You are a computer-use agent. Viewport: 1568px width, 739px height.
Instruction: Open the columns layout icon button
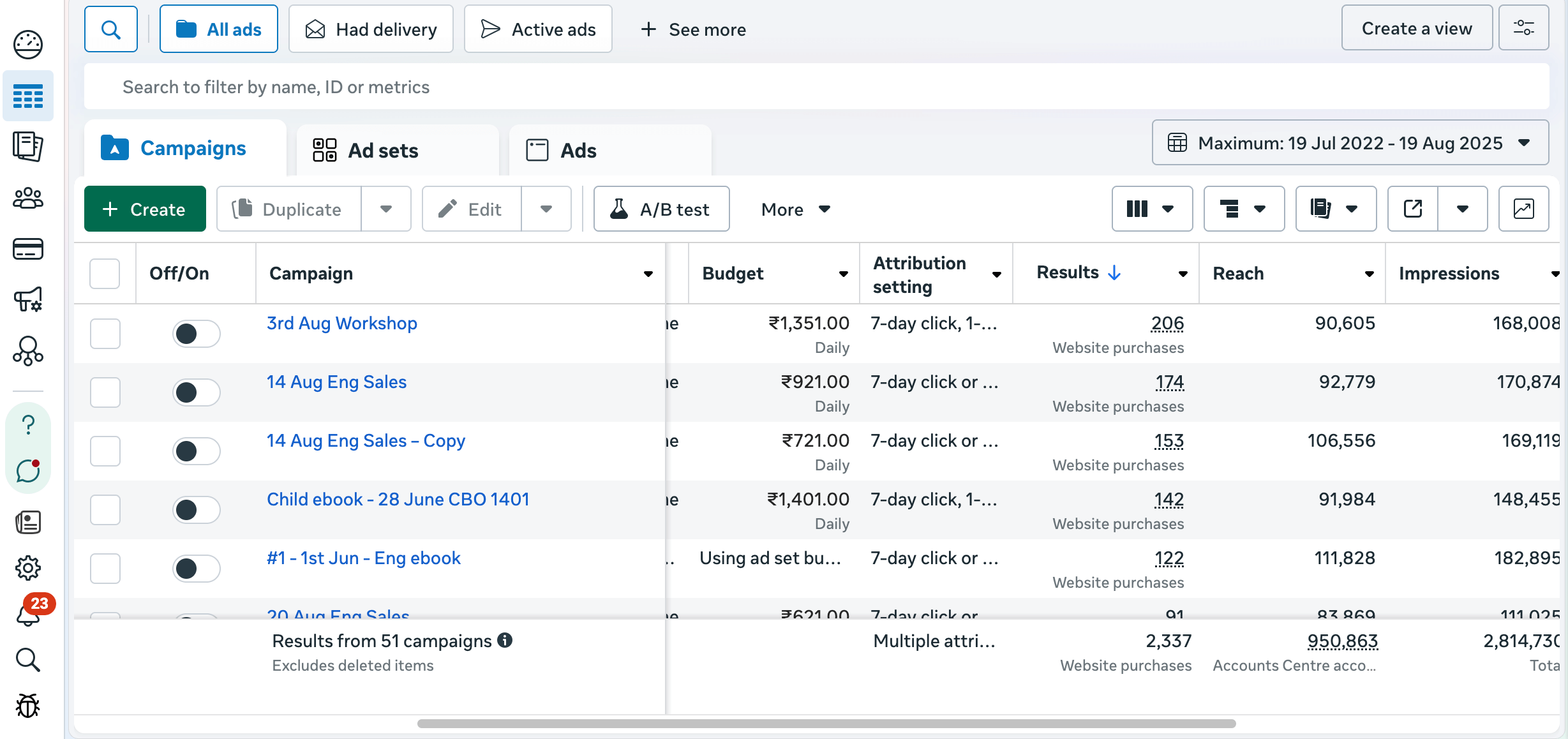coord(1152,209)
